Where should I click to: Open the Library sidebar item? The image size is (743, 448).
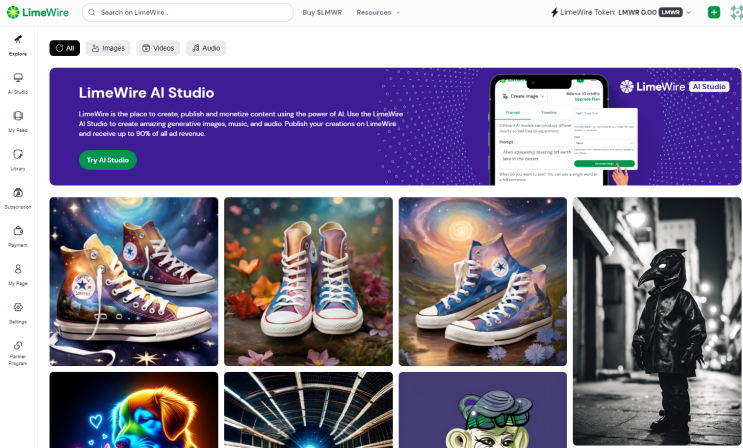pyautogui.click(x=18, y=160)
